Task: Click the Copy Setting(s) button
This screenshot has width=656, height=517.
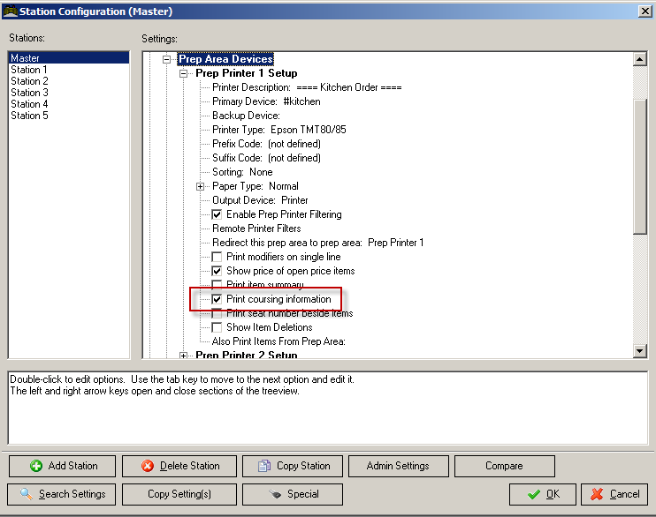Action: [x=179, y=494]
